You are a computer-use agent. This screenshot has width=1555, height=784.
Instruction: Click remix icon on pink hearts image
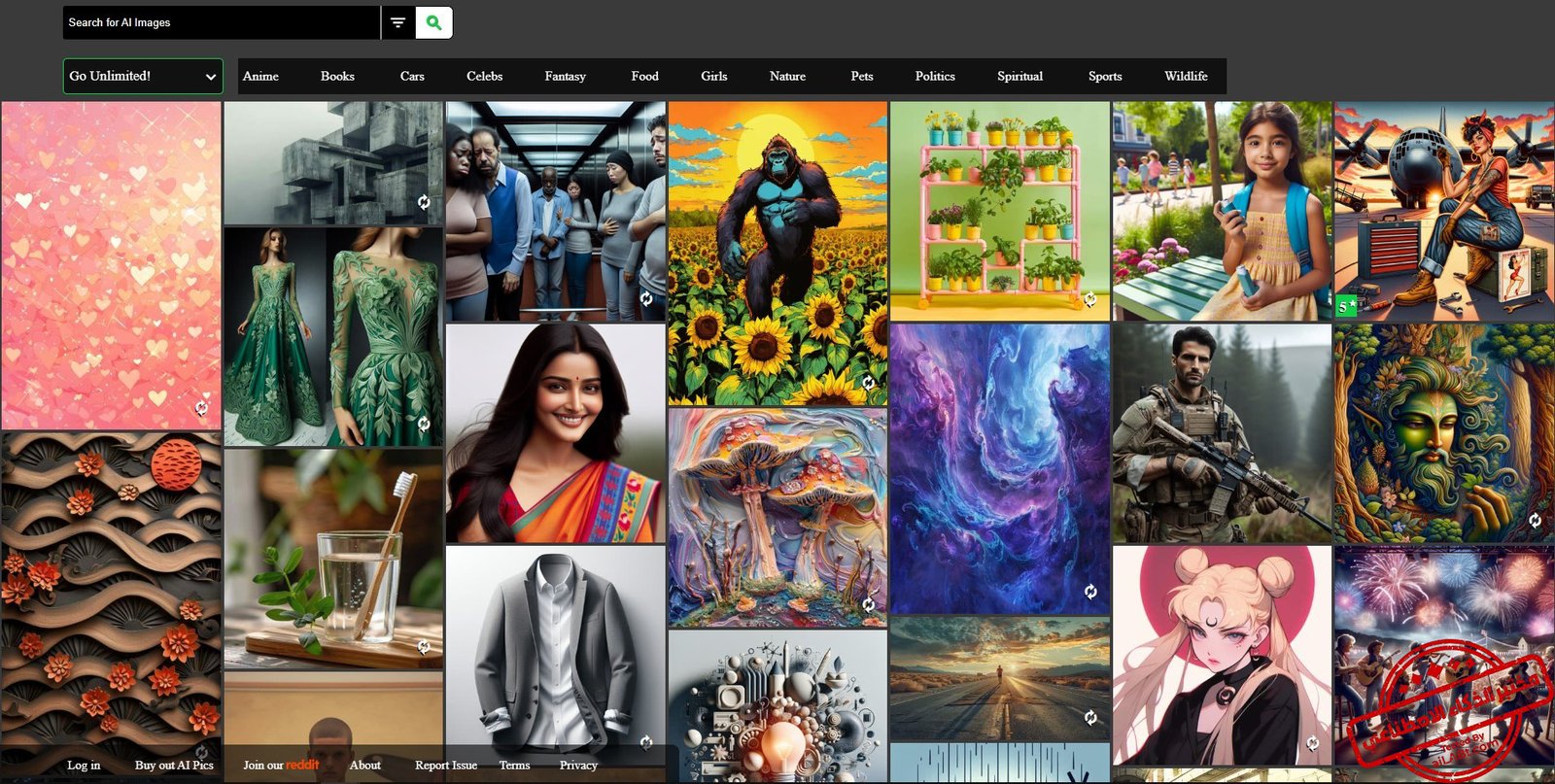click(x=201, y=408)
